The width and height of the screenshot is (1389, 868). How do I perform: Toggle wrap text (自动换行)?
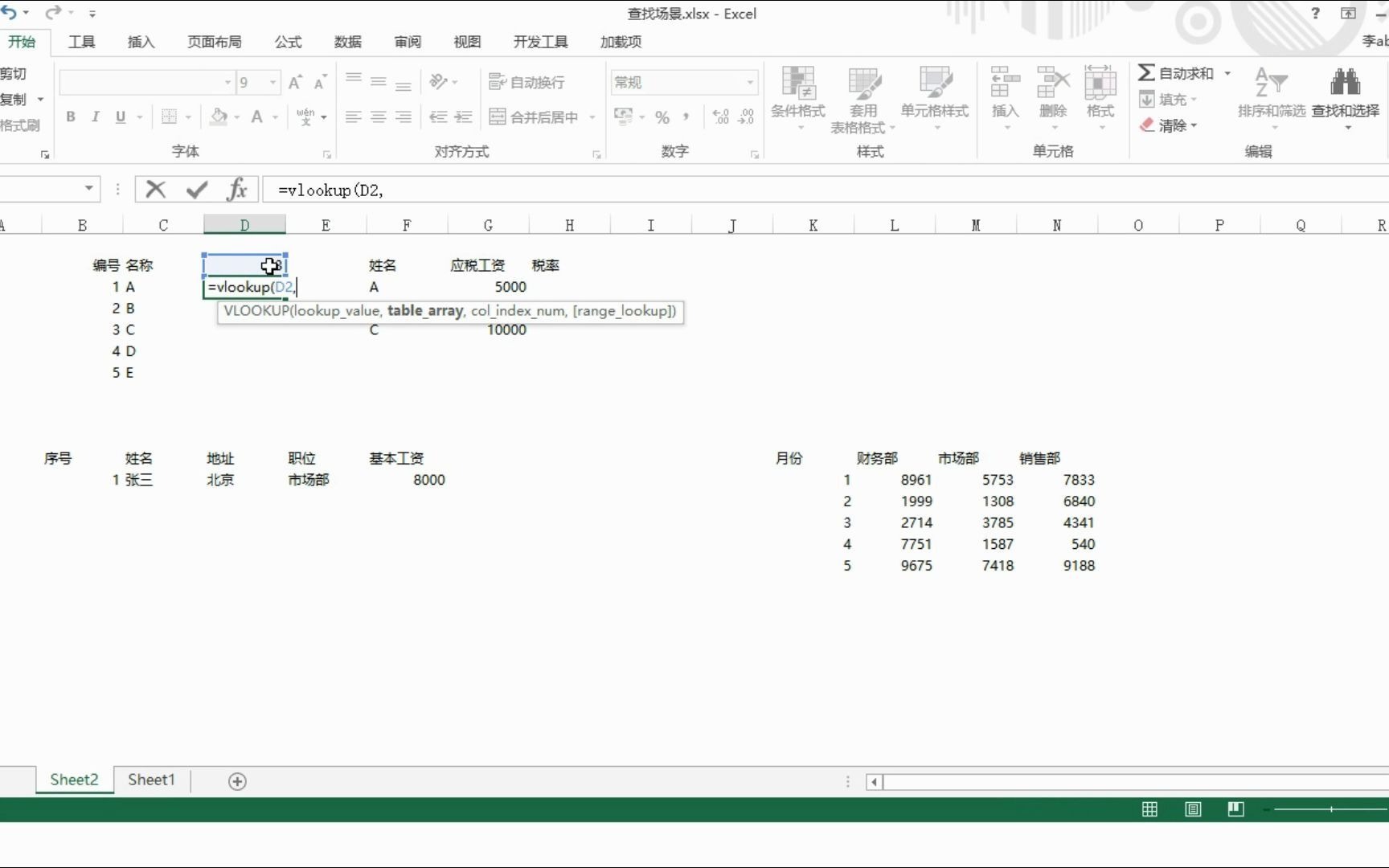527,81
